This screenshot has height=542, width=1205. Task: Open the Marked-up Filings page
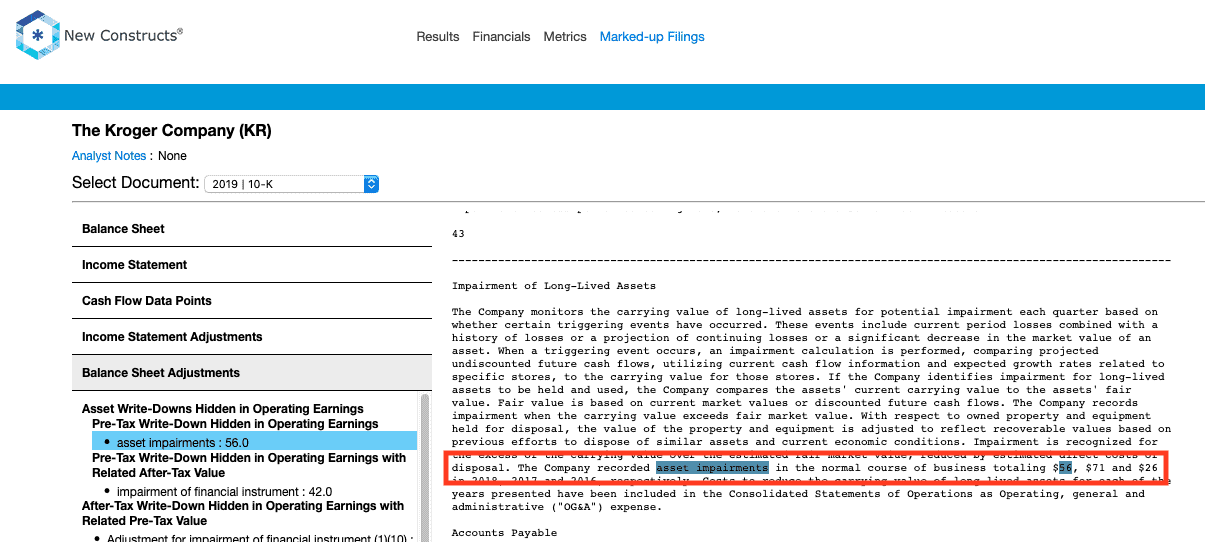tap(652, 37)
